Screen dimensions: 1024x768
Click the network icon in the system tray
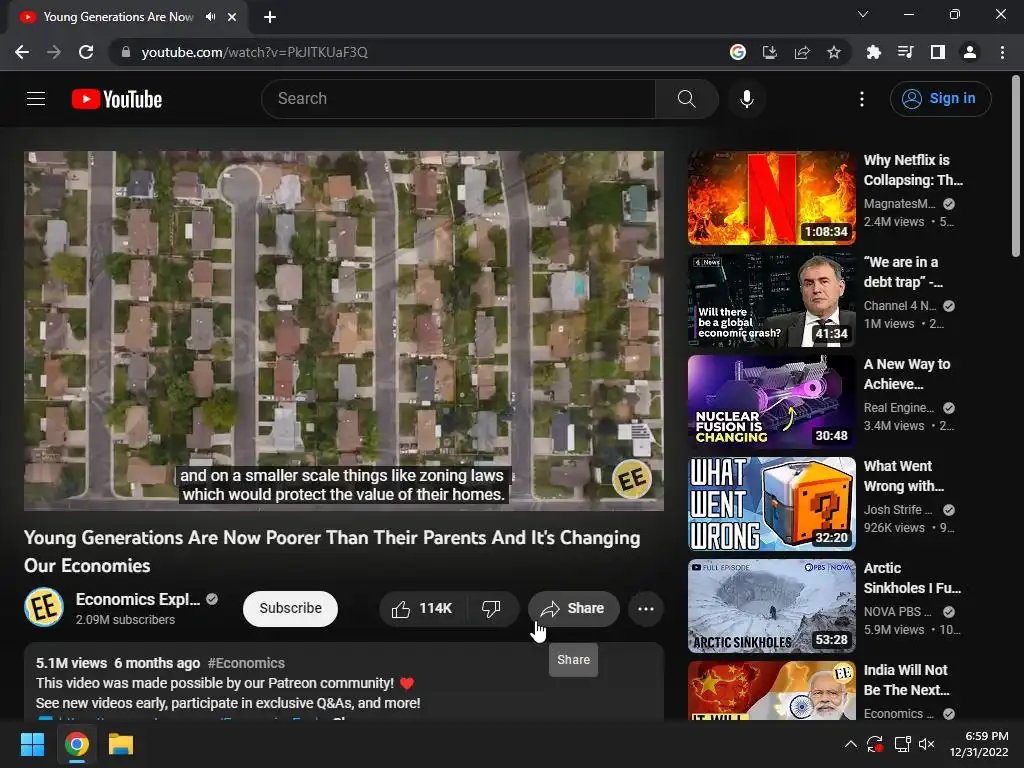(903, 744)
